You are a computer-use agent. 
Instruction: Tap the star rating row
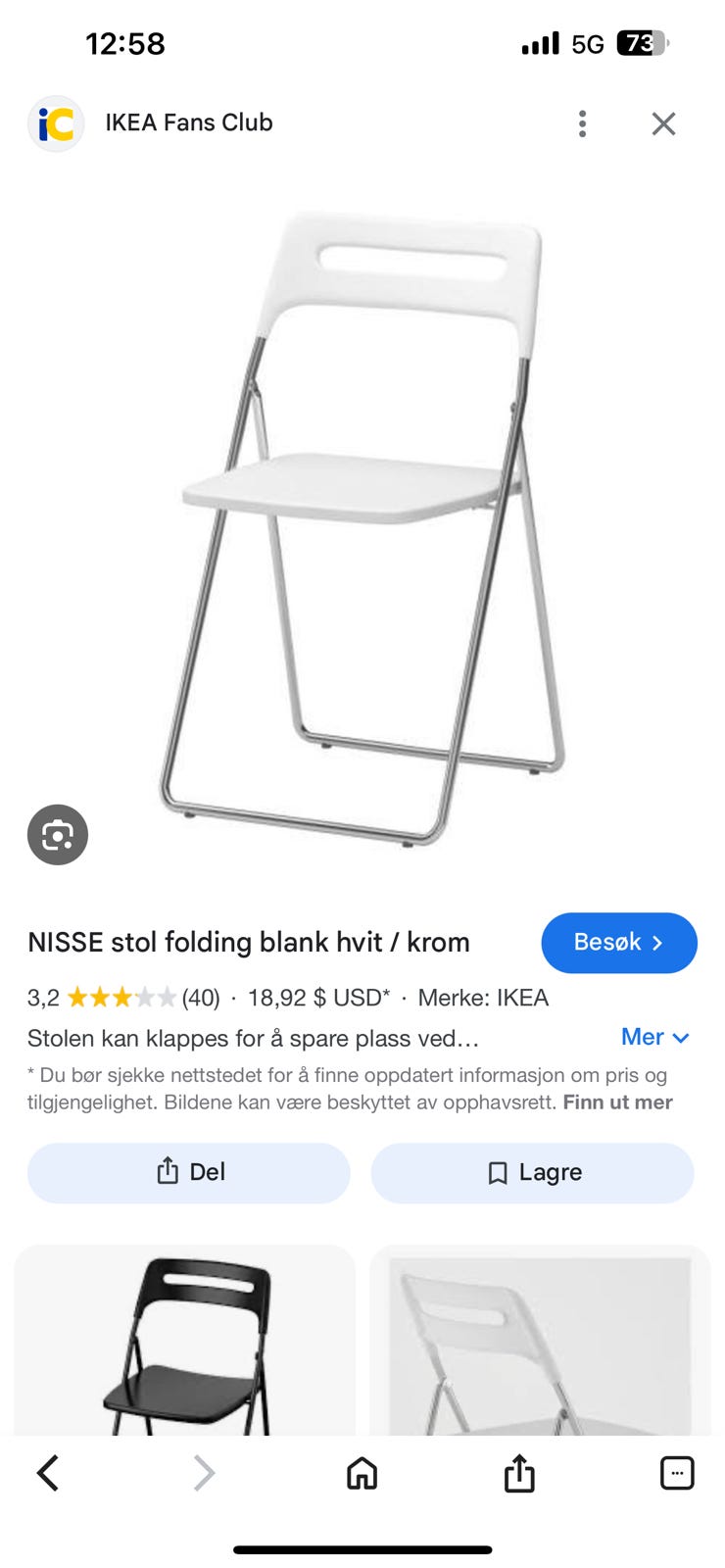point(123,998)
